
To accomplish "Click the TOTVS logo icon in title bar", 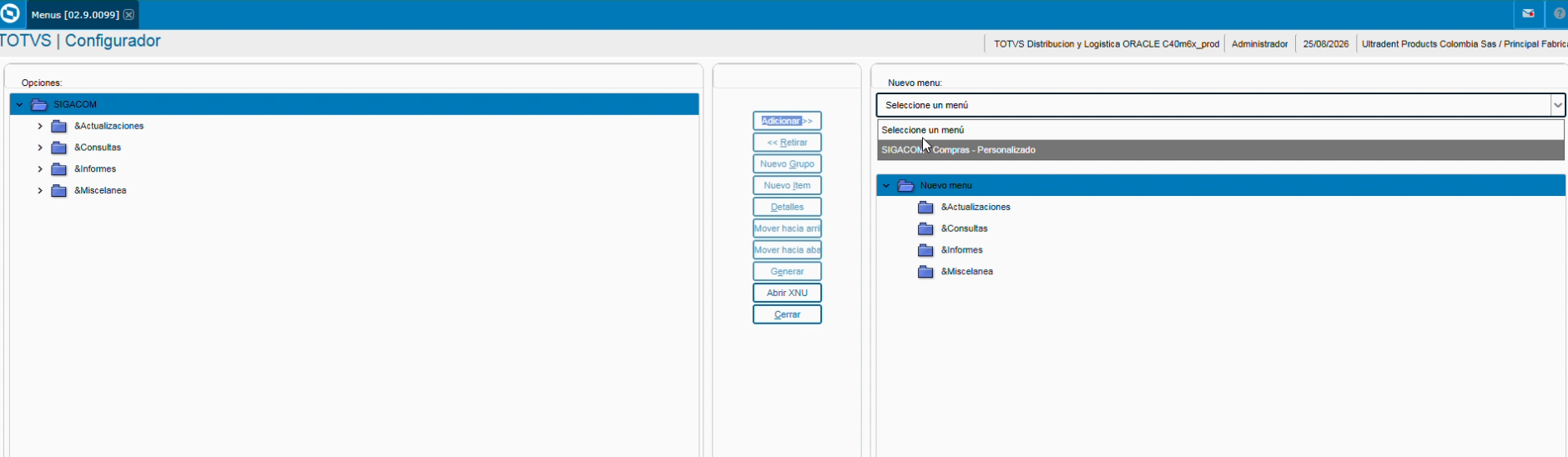I will 10,14.
